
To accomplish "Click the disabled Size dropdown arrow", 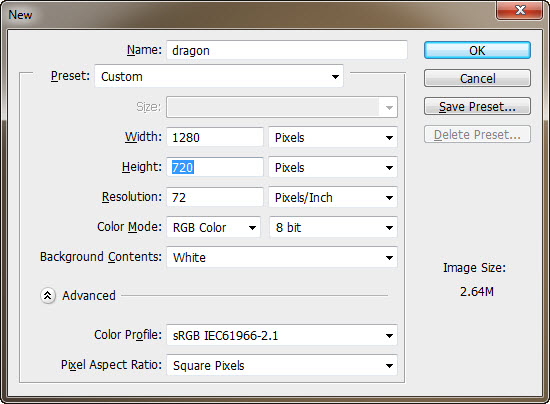I will coord(389,107).
